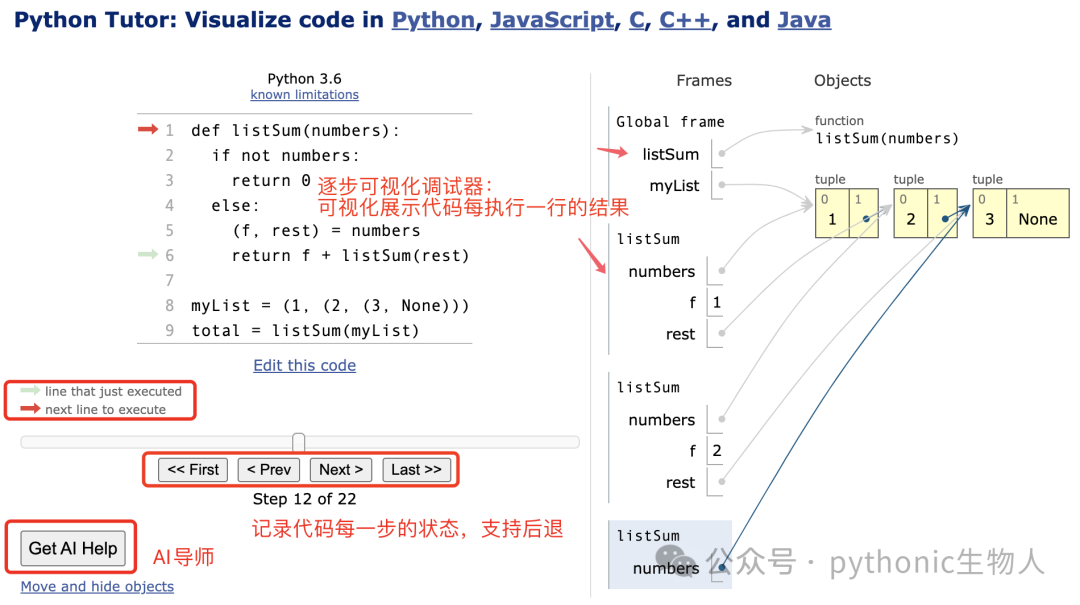Click the third tuple cell containing 3
Viewport: 1080px width, 605px height.
point(990,213)
